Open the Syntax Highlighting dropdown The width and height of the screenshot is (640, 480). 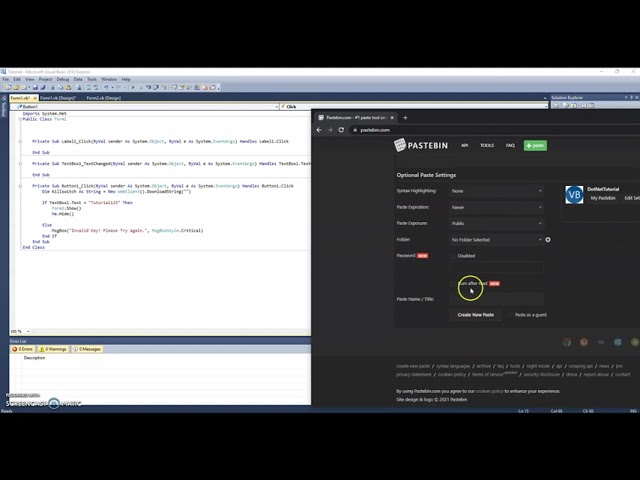[496, 191]
